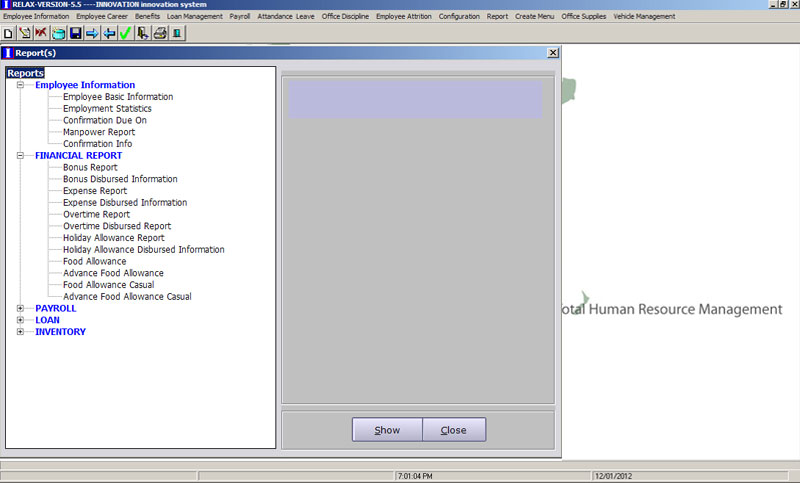
Task: Click the green checkmark toolbar icon
Action: pyautogui.click(x=126, y=34)
